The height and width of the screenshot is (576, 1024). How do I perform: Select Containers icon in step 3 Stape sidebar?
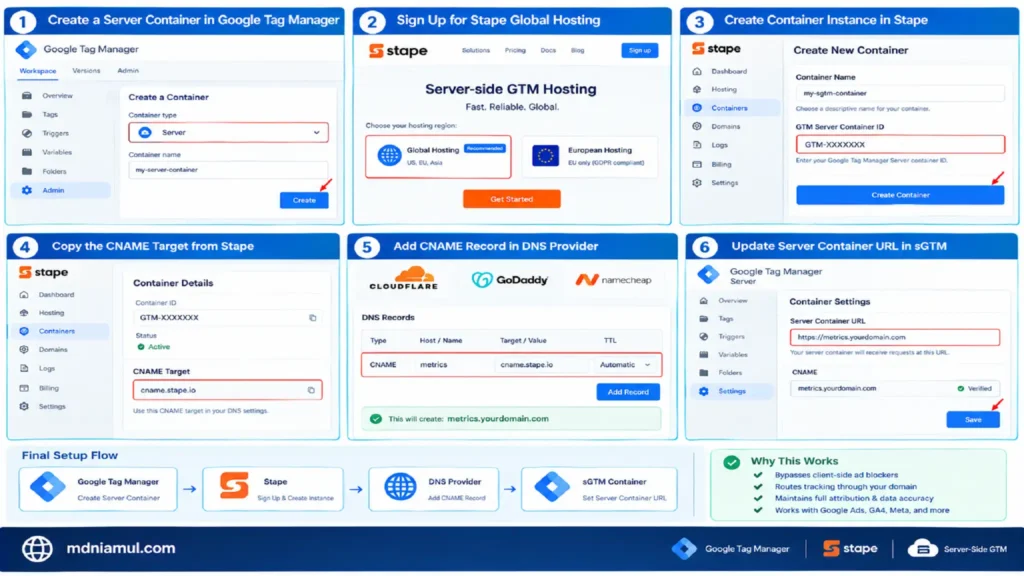click(697, 108)
